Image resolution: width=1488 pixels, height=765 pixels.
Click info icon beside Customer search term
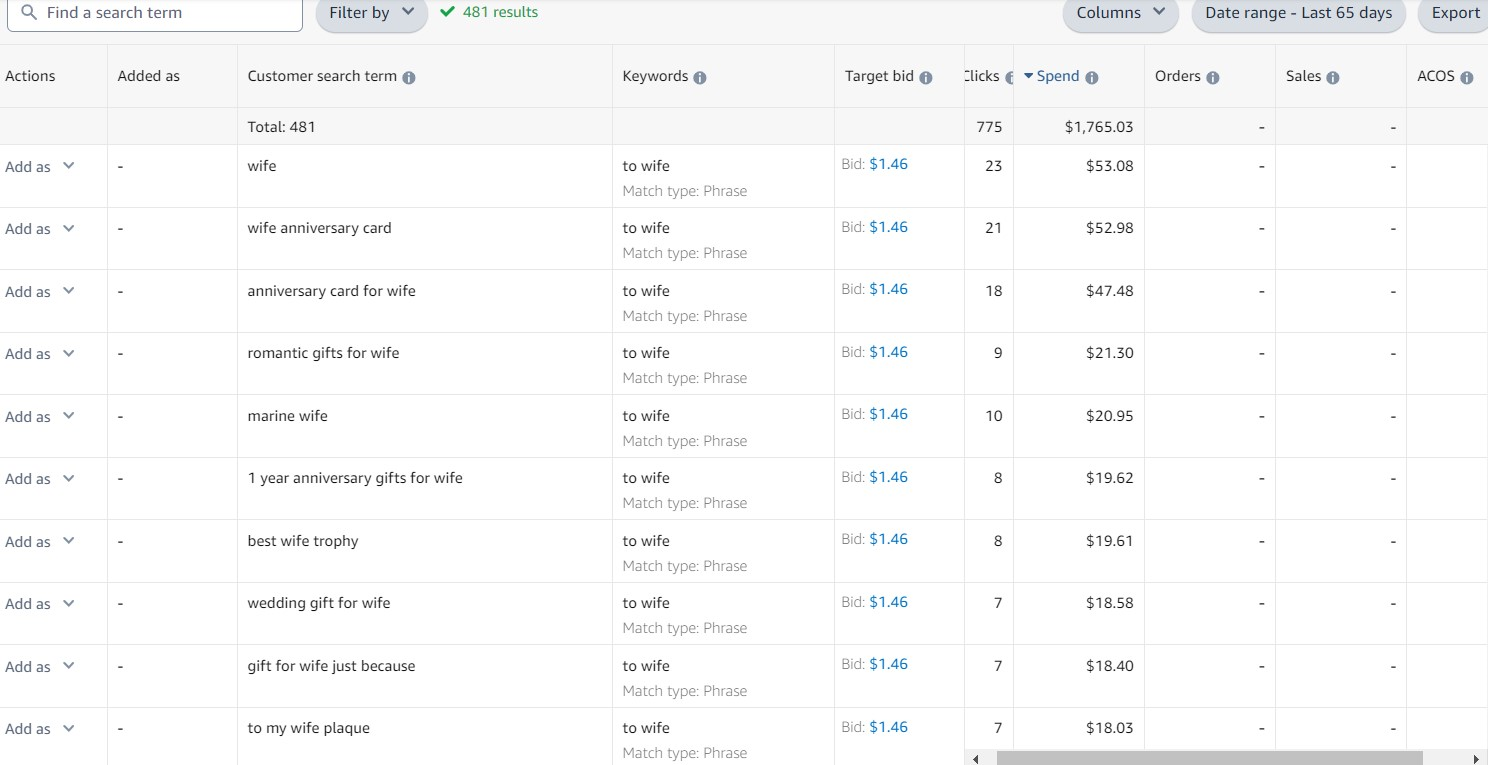pos(409,78)
